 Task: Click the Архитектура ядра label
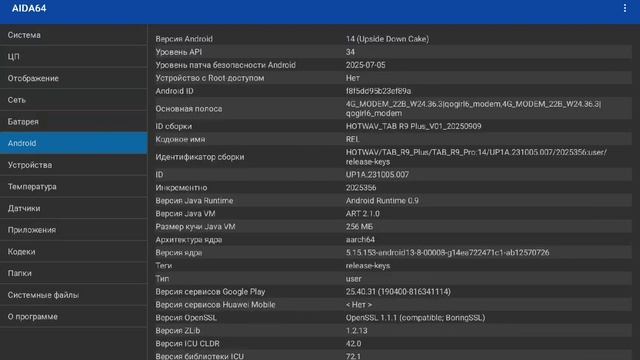pyautogui.click(x=189, y=240)
